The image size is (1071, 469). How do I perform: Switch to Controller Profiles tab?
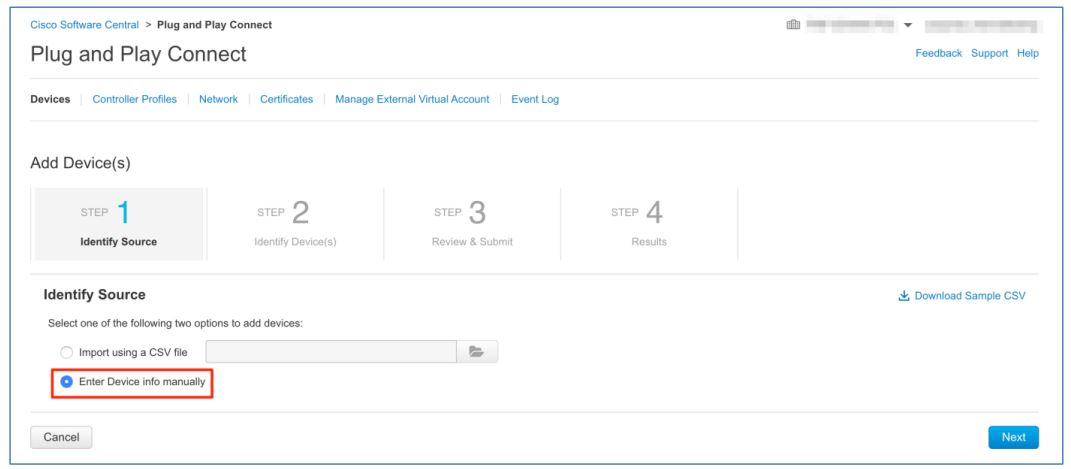pyautogui.click(x=134, y=99)
